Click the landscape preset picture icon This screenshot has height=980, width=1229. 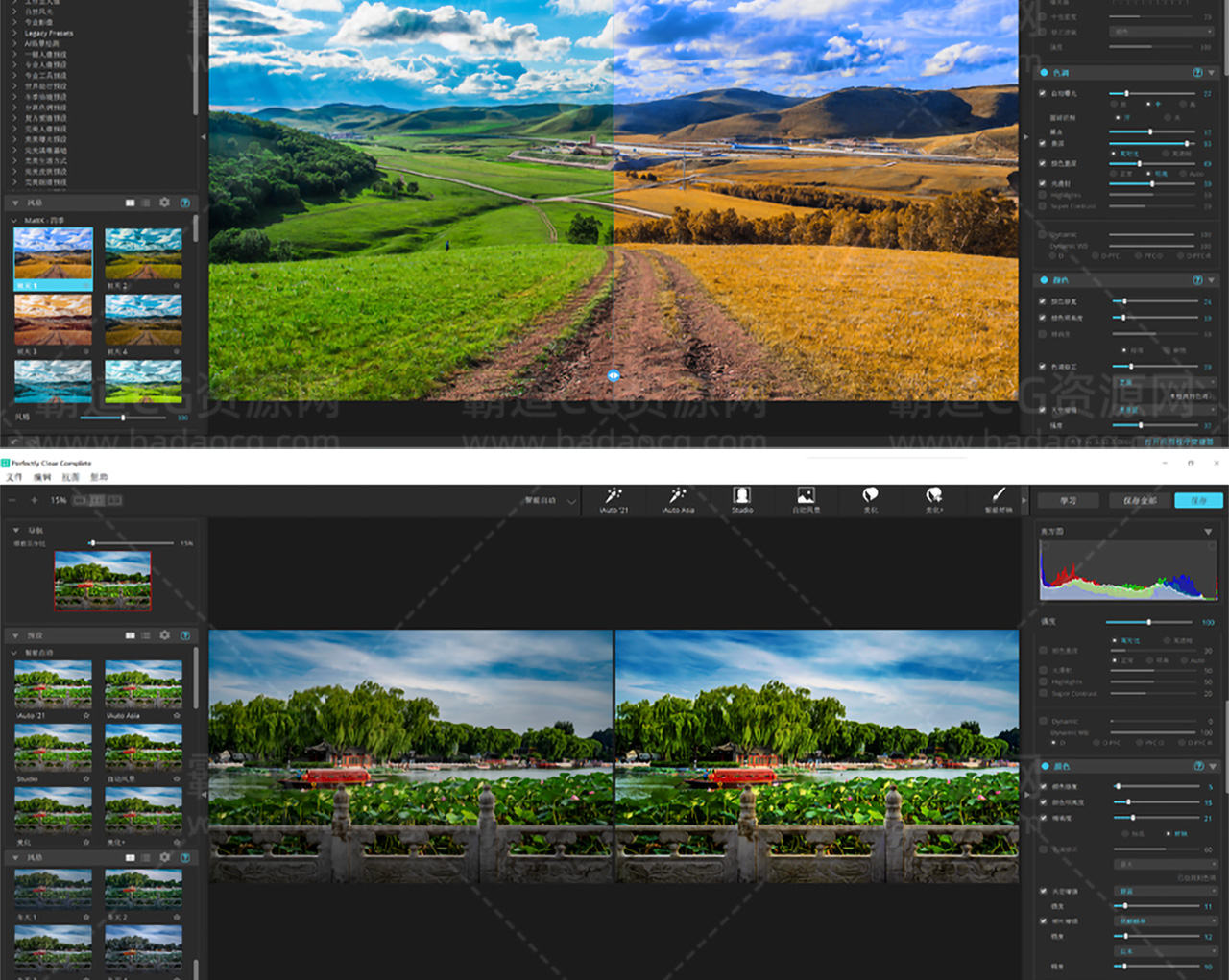[806, 498]
